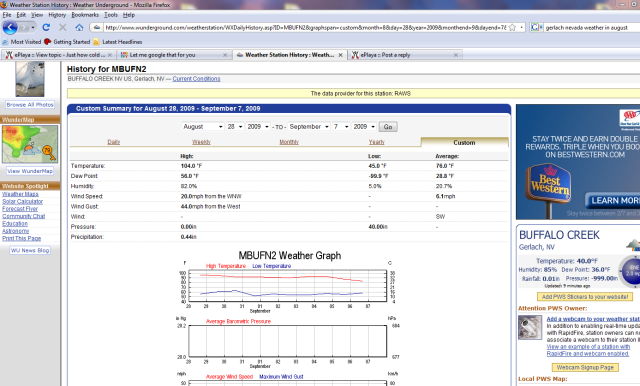Open the Weather Maps sidebar link
This screenshot has height=386, width=640.
(x=20, y=194)
